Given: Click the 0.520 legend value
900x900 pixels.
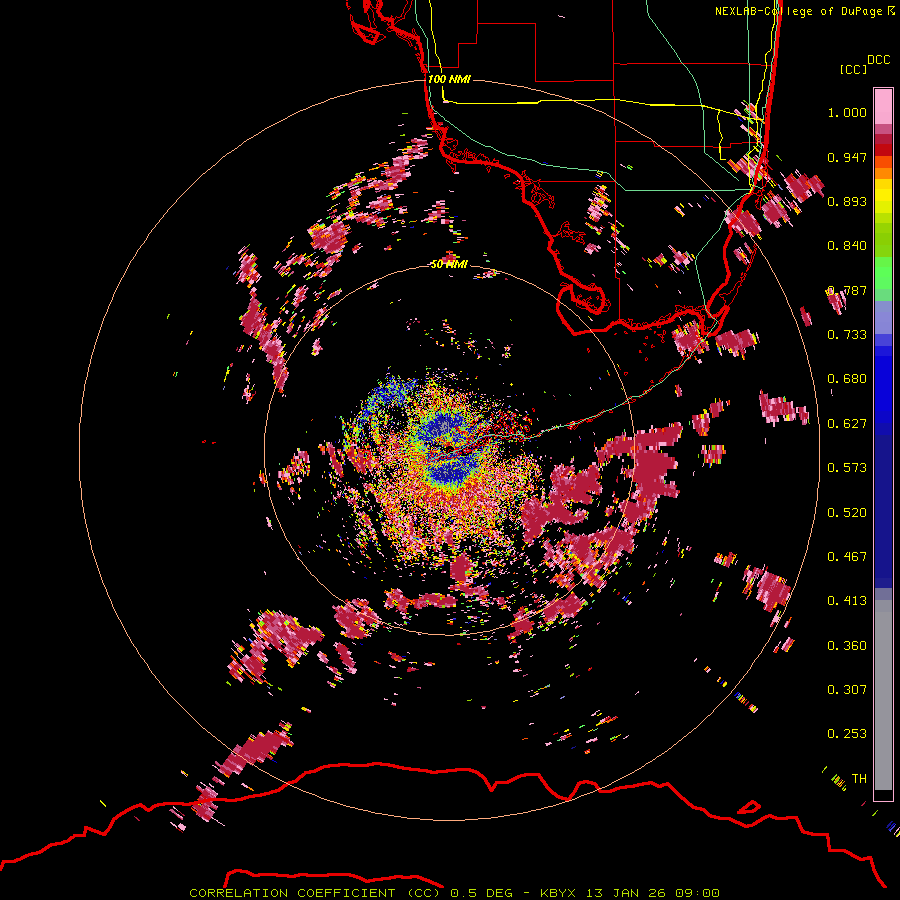Looking at the screenshot, I should [847, 513].
